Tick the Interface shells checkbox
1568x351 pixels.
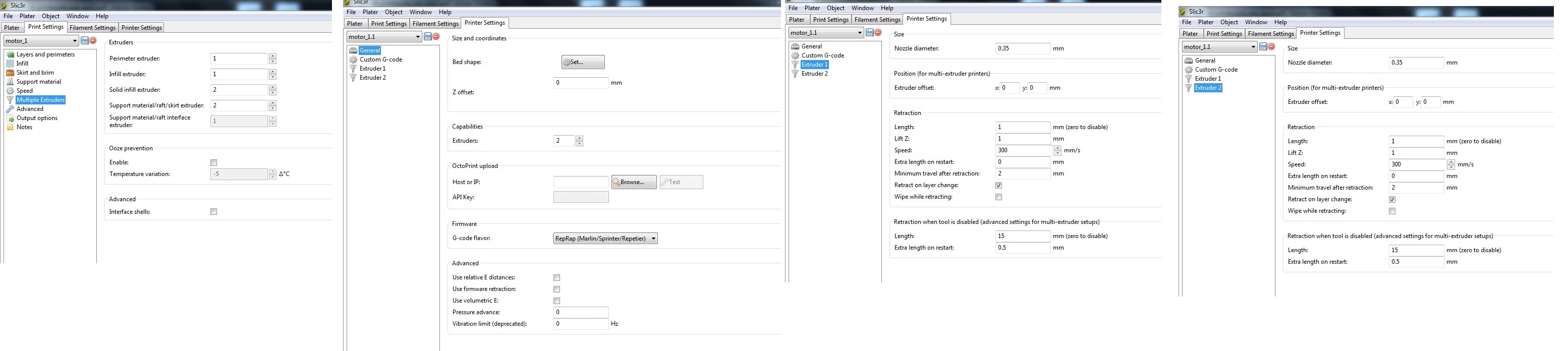tap(213, 212)
